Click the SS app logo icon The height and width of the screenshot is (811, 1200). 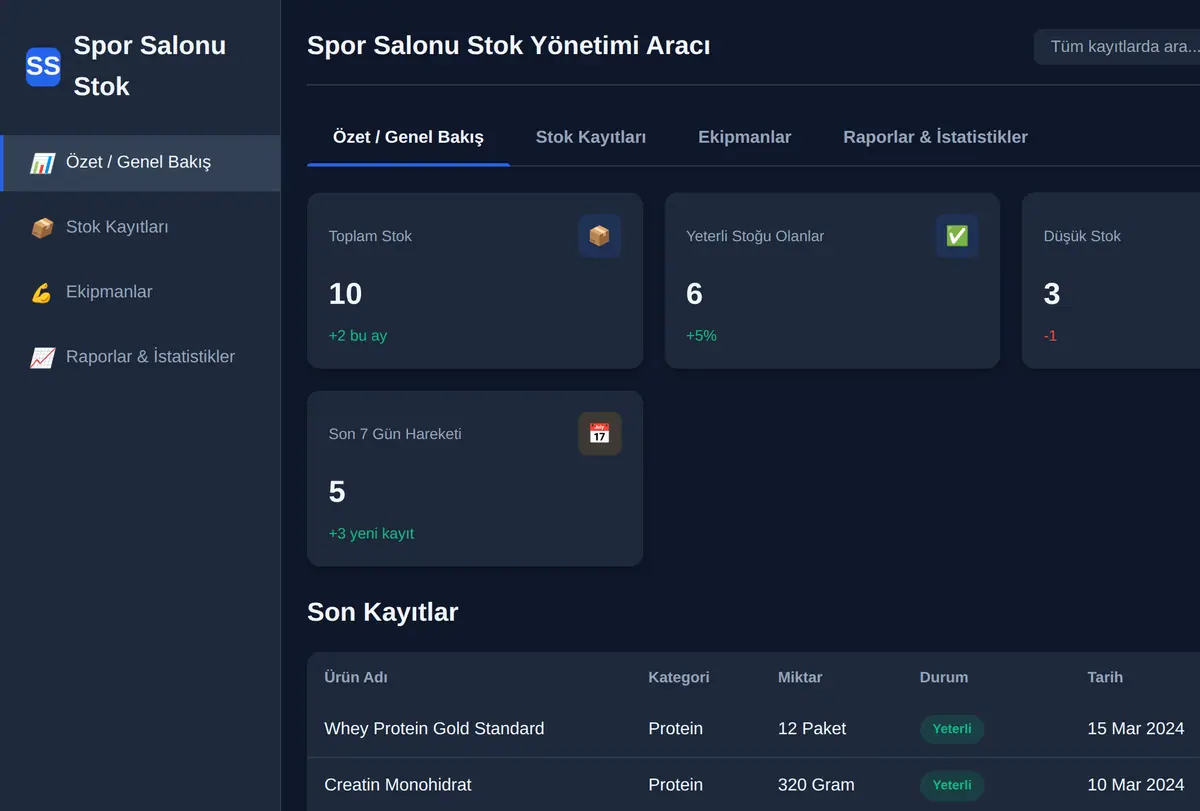[x=43, y=66]
